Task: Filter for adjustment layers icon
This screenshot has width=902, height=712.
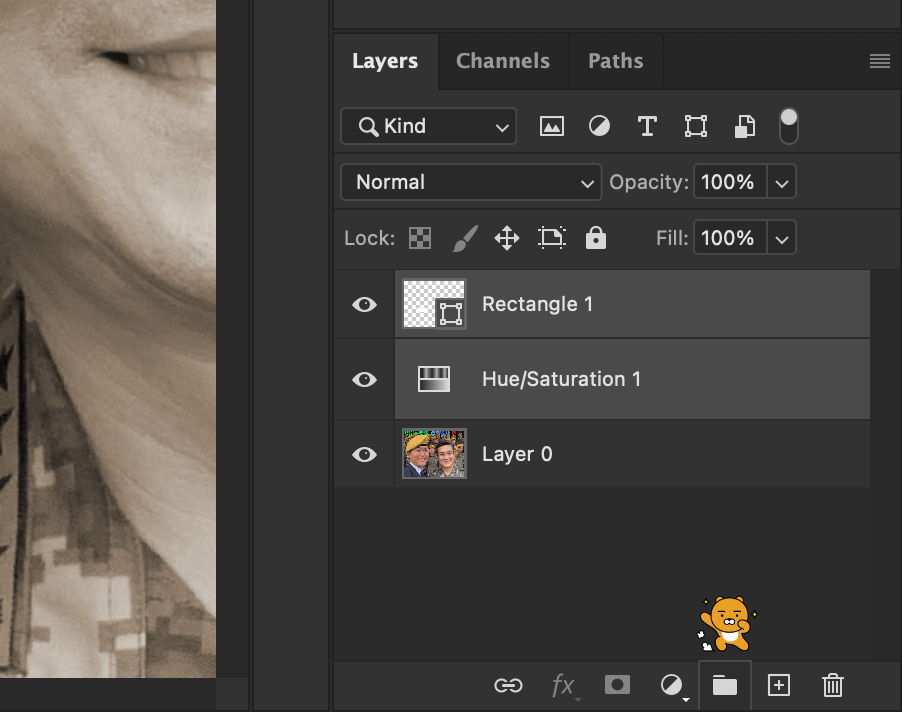Action: click(x=599, y=126)
